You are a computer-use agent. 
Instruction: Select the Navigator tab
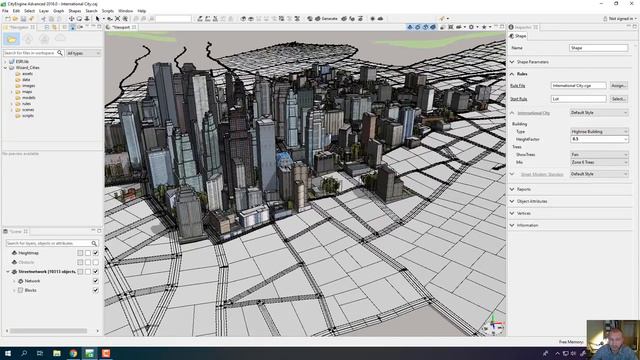coord(19,27)
